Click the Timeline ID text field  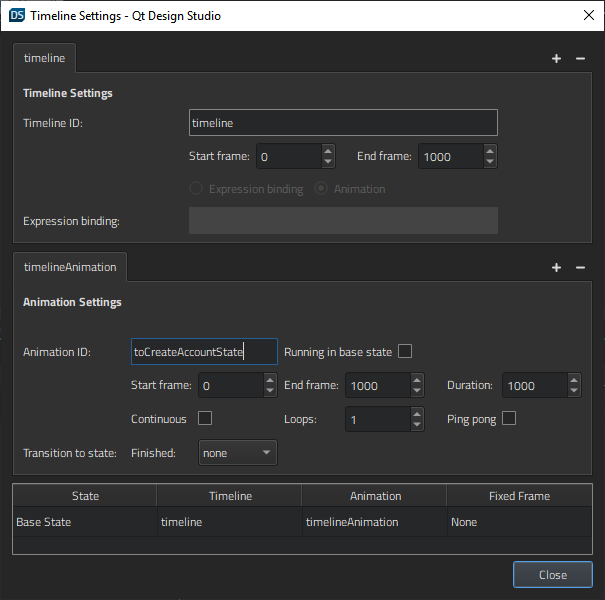[342, 123]
